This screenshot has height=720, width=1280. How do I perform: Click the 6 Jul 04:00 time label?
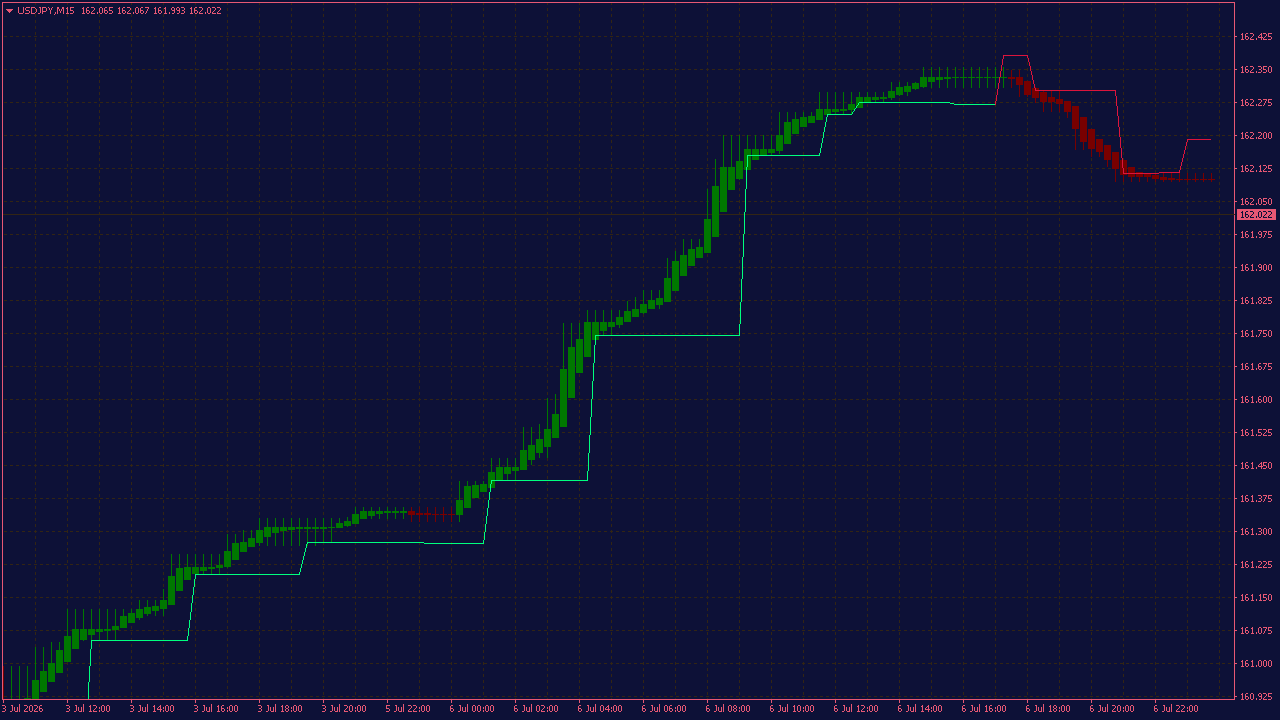point(600,709)
